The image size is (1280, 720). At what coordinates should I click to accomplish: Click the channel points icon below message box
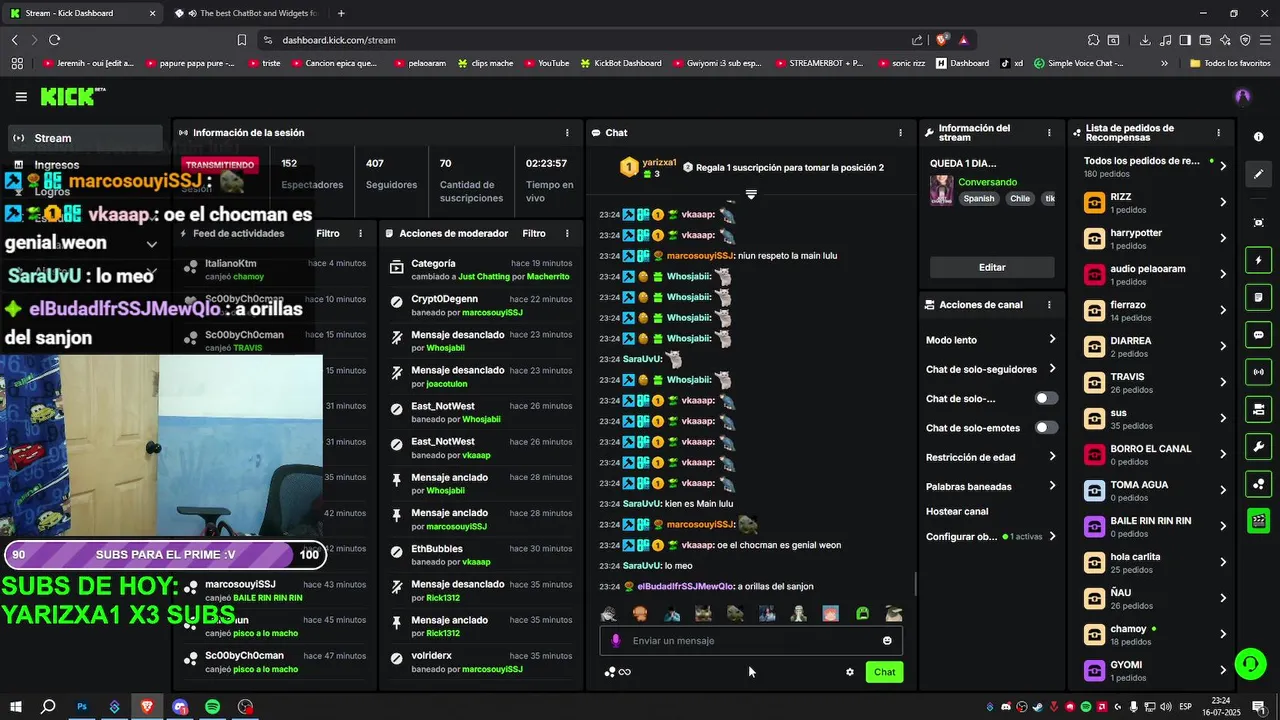(610, 672)
